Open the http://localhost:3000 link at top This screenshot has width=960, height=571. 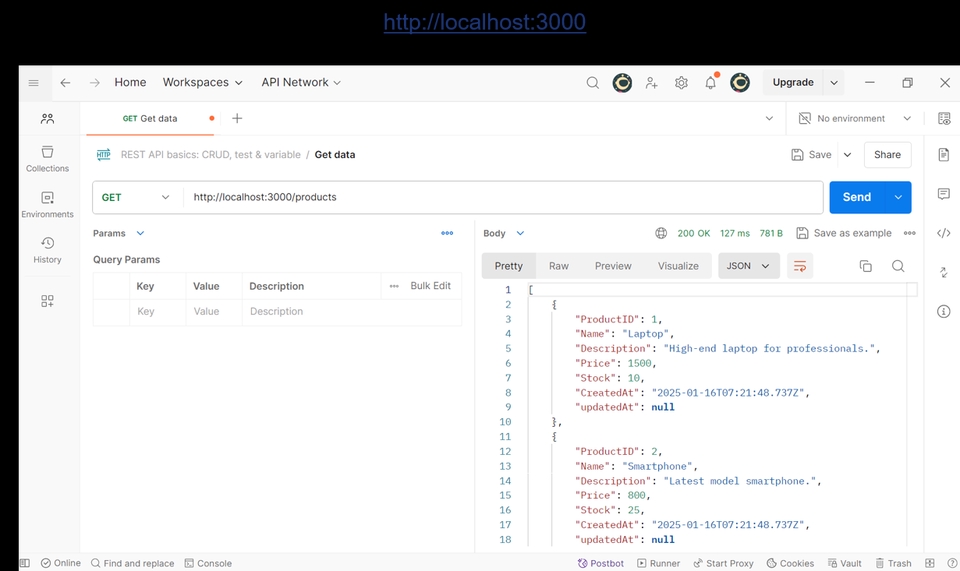(x=484, y=22)
